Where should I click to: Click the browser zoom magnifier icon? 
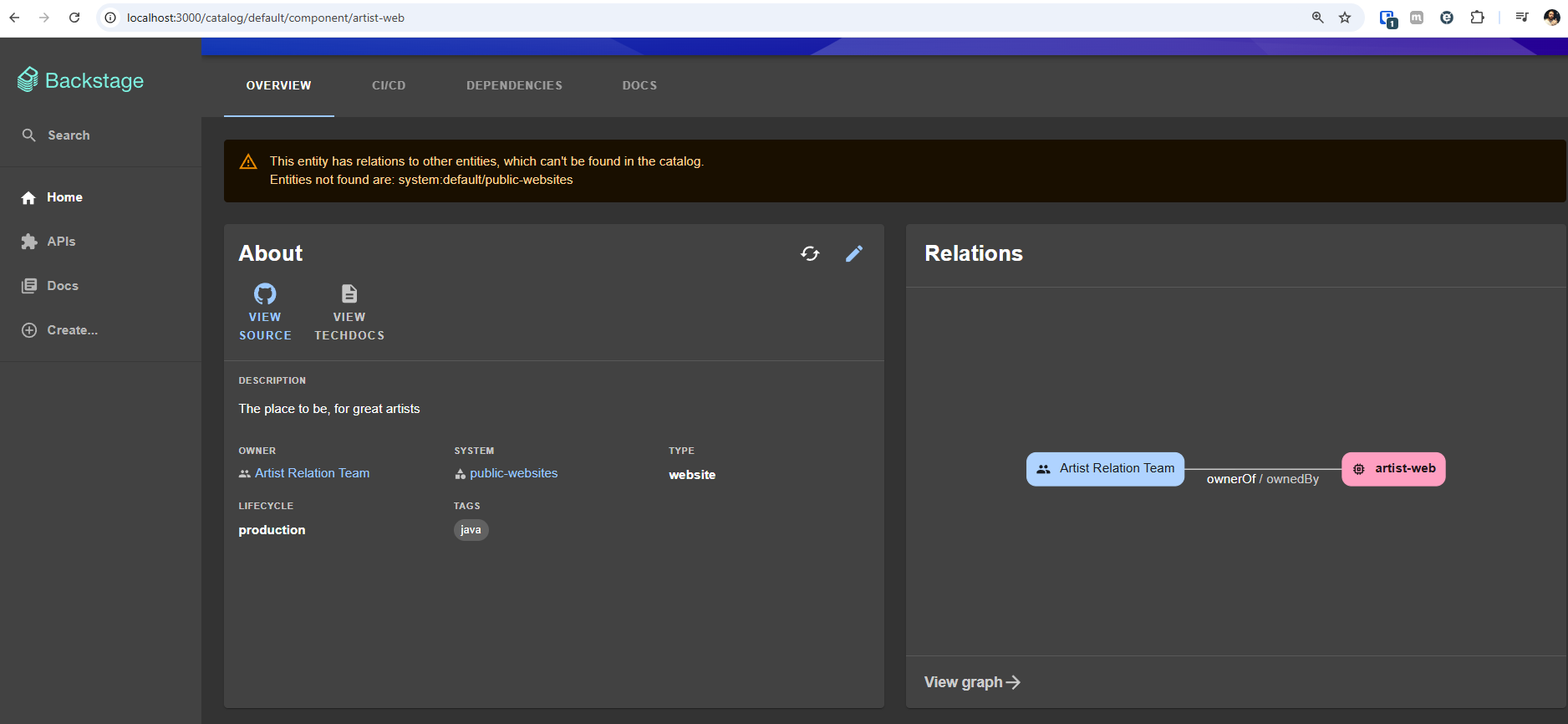(x=1318, y=18)
